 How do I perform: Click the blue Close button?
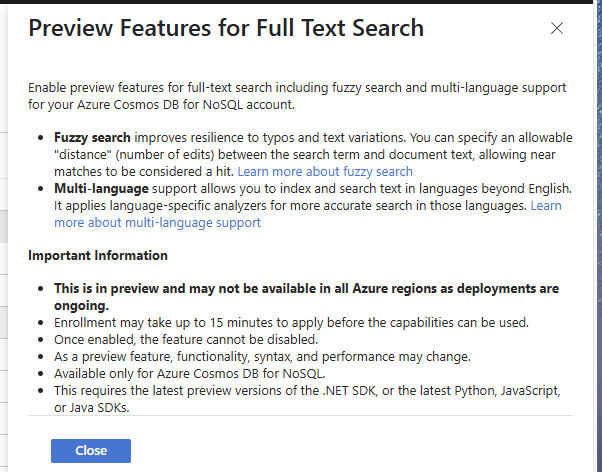point(91,450)
